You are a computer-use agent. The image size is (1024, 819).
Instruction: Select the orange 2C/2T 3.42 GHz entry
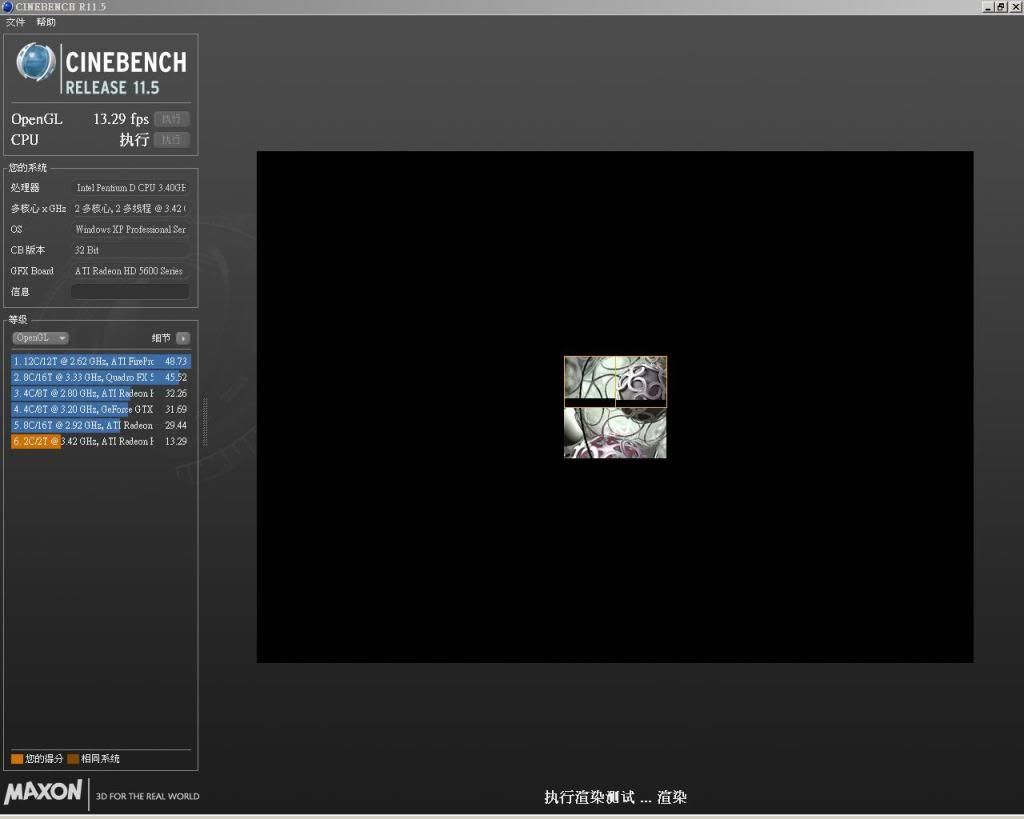click(100, 441)
